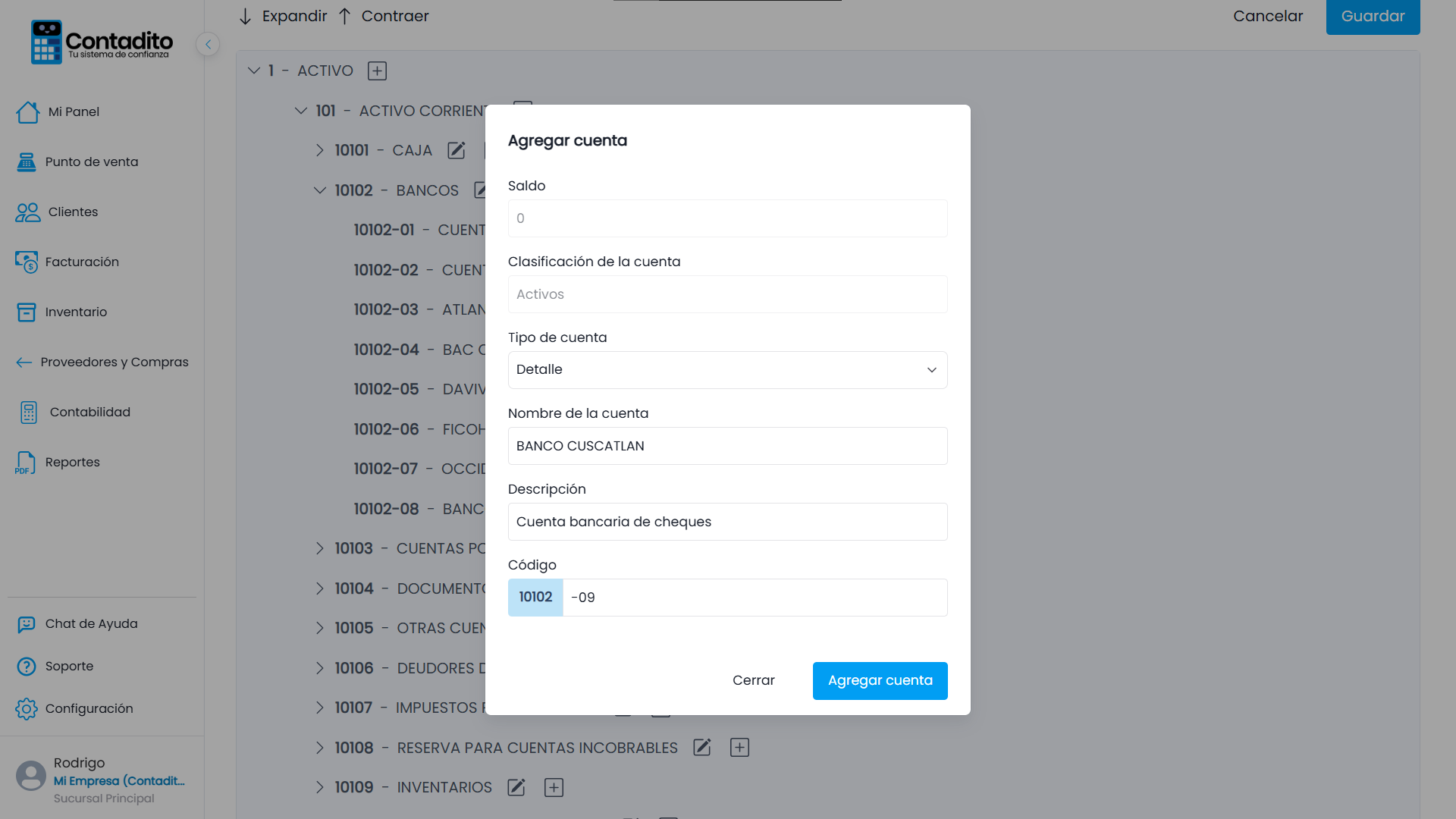Open Proveedores y Compras menu
This screenshot has height=819, width=1456.
click(102, 362)
